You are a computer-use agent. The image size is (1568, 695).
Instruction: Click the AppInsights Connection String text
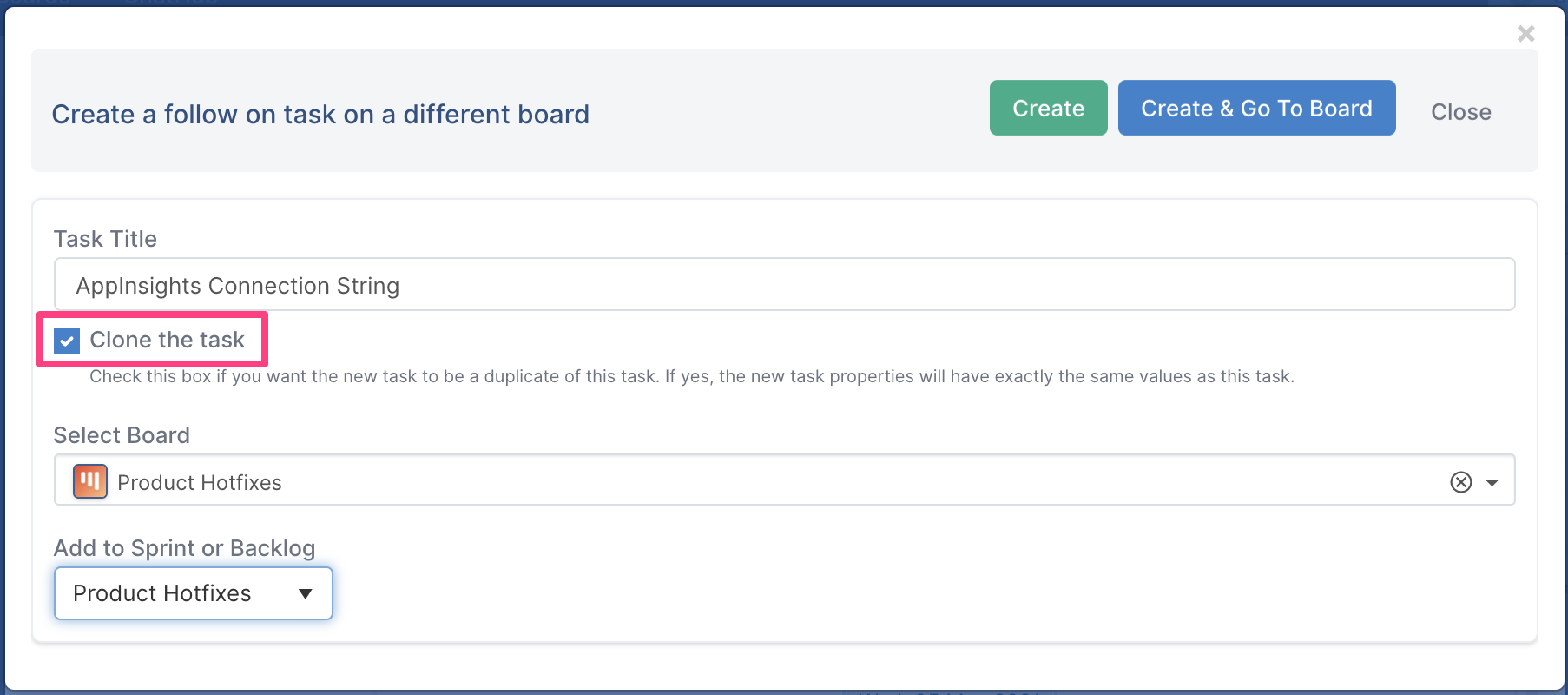pyautogui.click(x=238, y=286)
